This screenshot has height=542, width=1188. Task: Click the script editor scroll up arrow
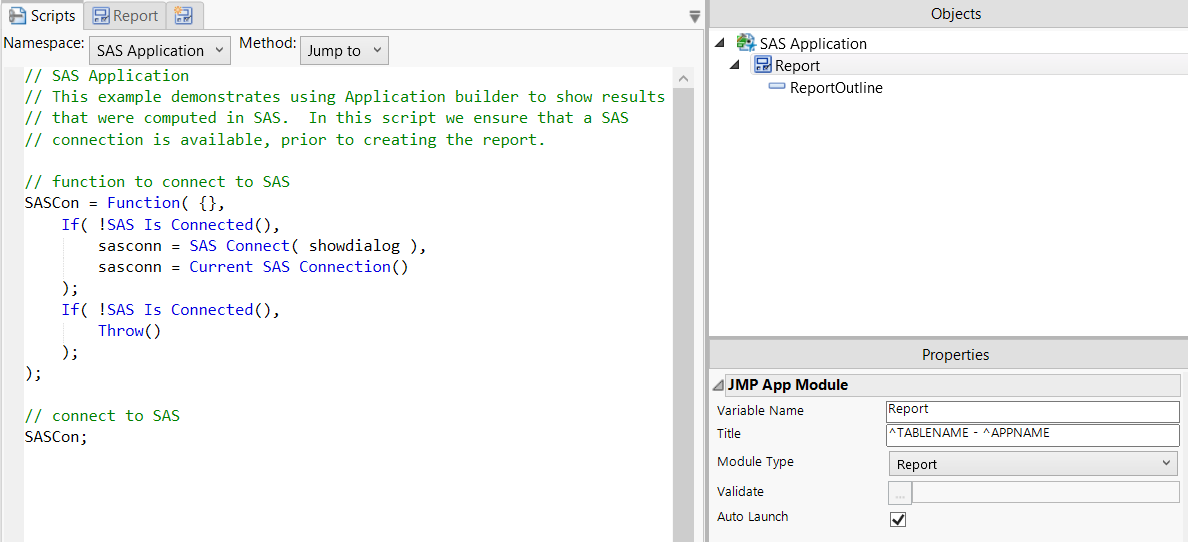click(x=684, y=79)
